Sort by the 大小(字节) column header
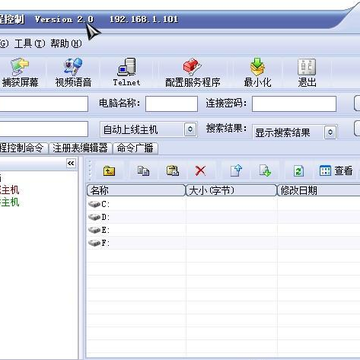This screenshot has width=360, height=360. pos(231,190)
